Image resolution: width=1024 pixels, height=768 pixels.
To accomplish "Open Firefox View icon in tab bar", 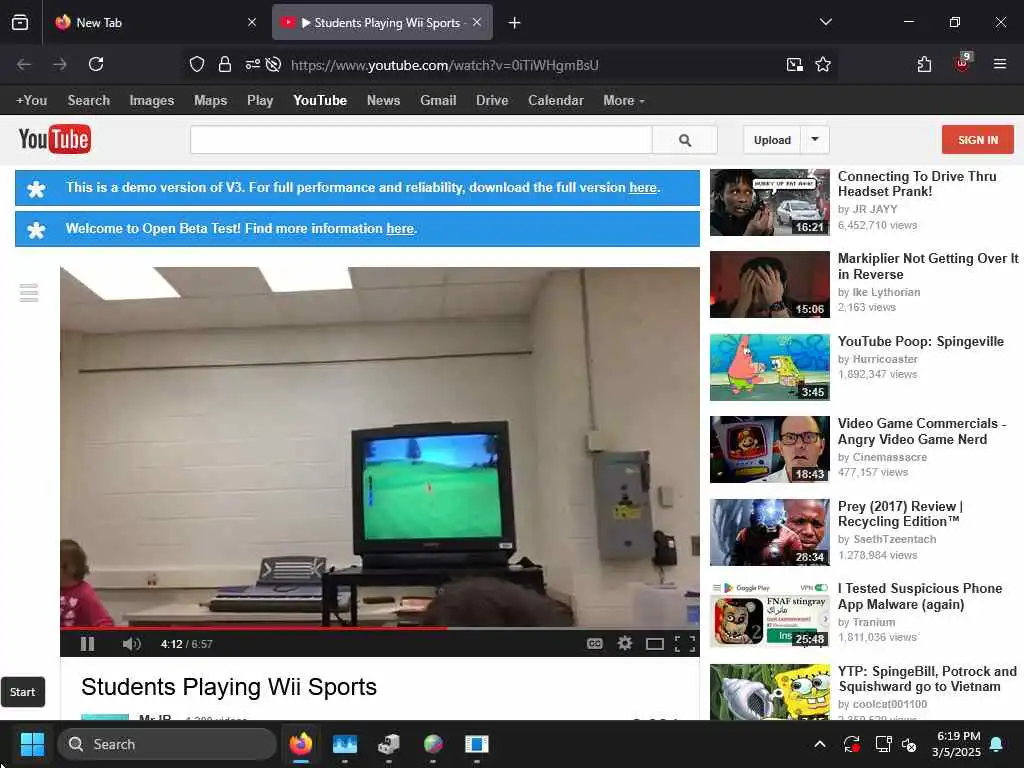I will [x=20, y=23].
